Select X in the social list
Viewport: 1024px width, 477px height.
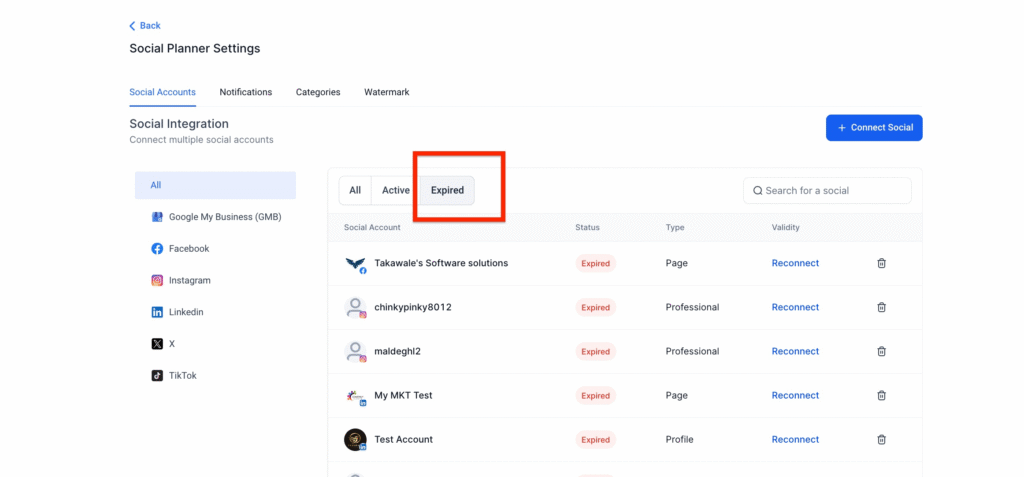click(171, 344)
